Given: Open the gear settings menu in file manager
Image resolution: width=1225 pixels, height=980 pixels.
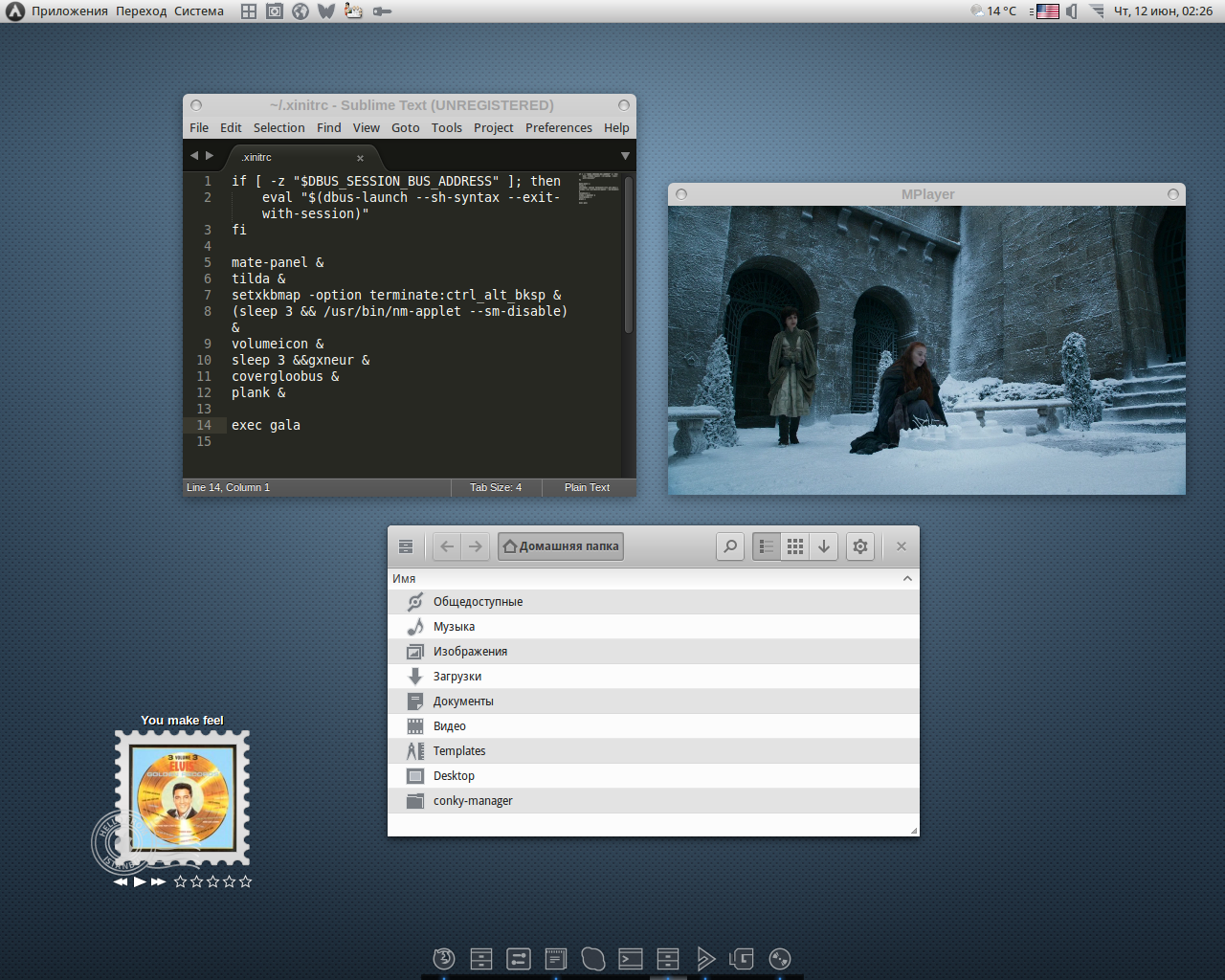Looking at the screenshot, I should 860,546.
